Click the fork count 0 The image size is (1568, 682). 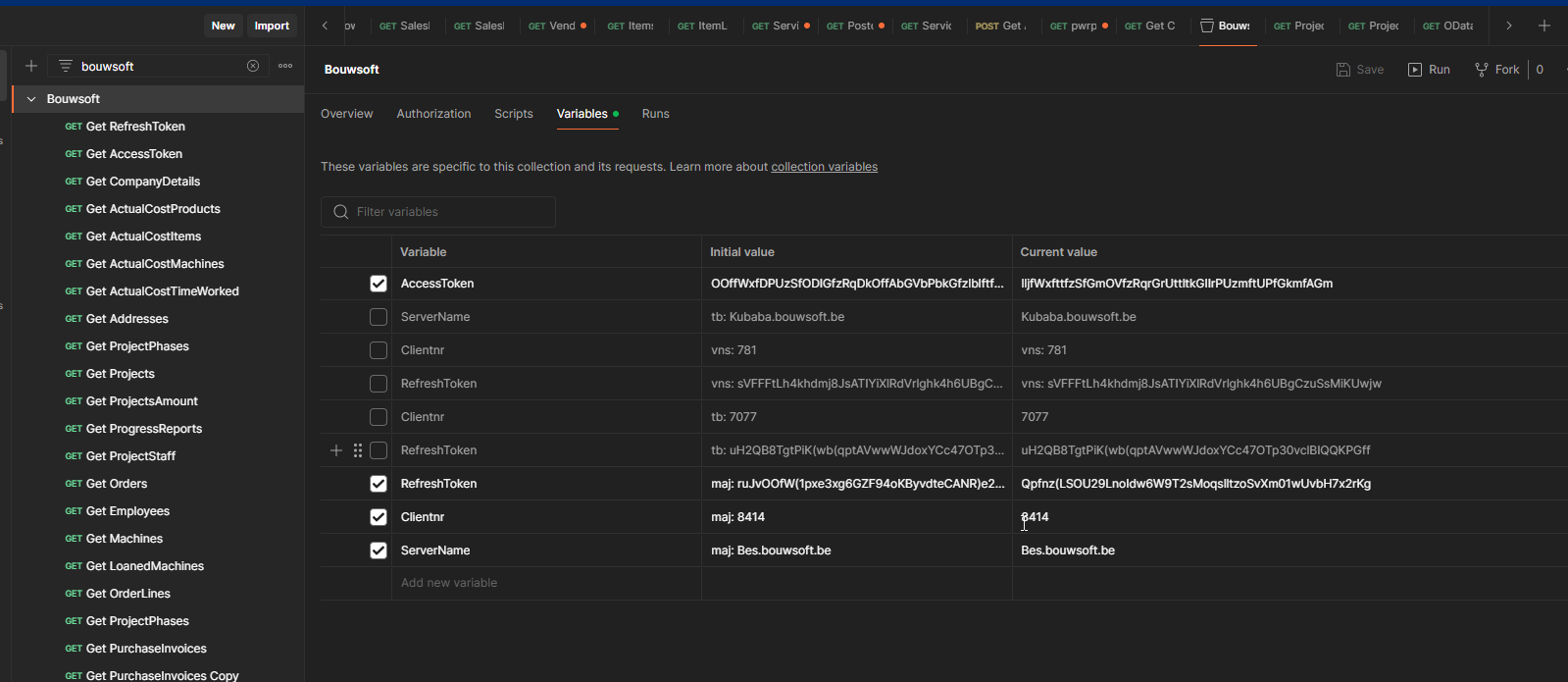tap(1540, 70)
